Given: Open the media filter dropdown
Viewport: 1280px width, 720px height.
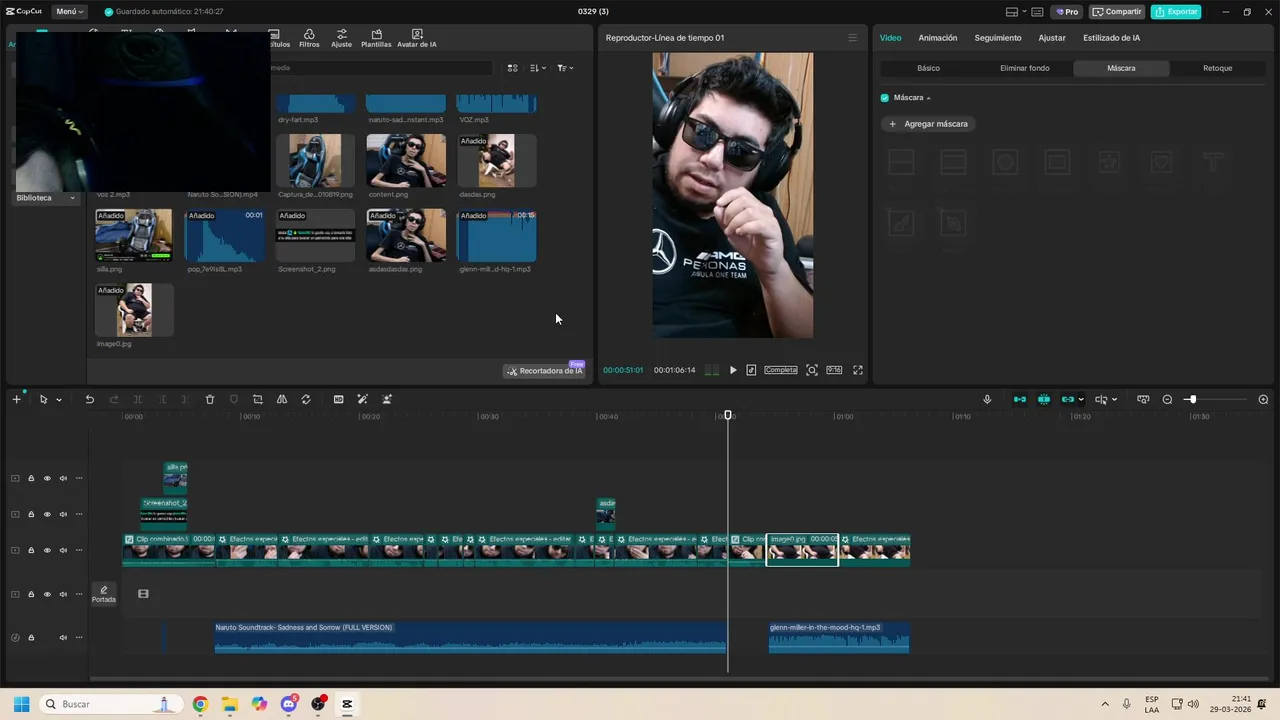Looking at the screenshot, I should click(x=565, y=68).
